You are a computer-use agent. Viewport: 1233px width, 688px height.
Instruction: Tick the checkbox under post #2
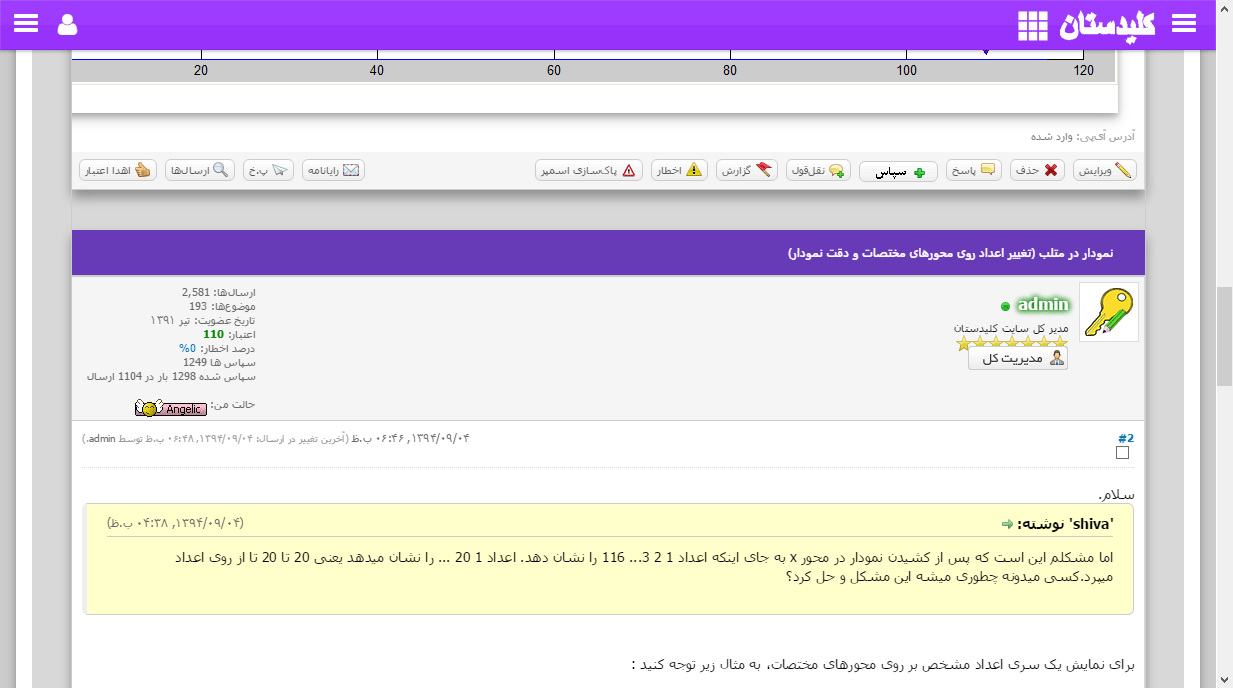[x=1122, y=453]
